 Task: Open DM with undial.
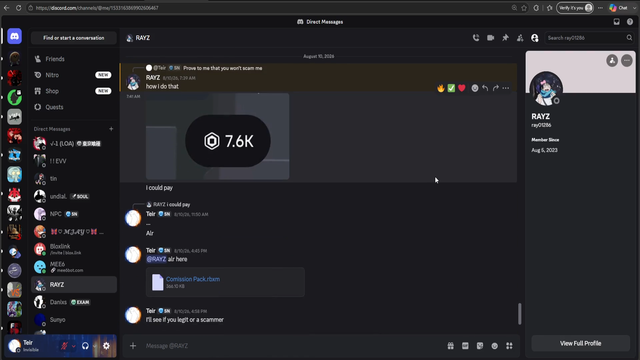point(74,196)
